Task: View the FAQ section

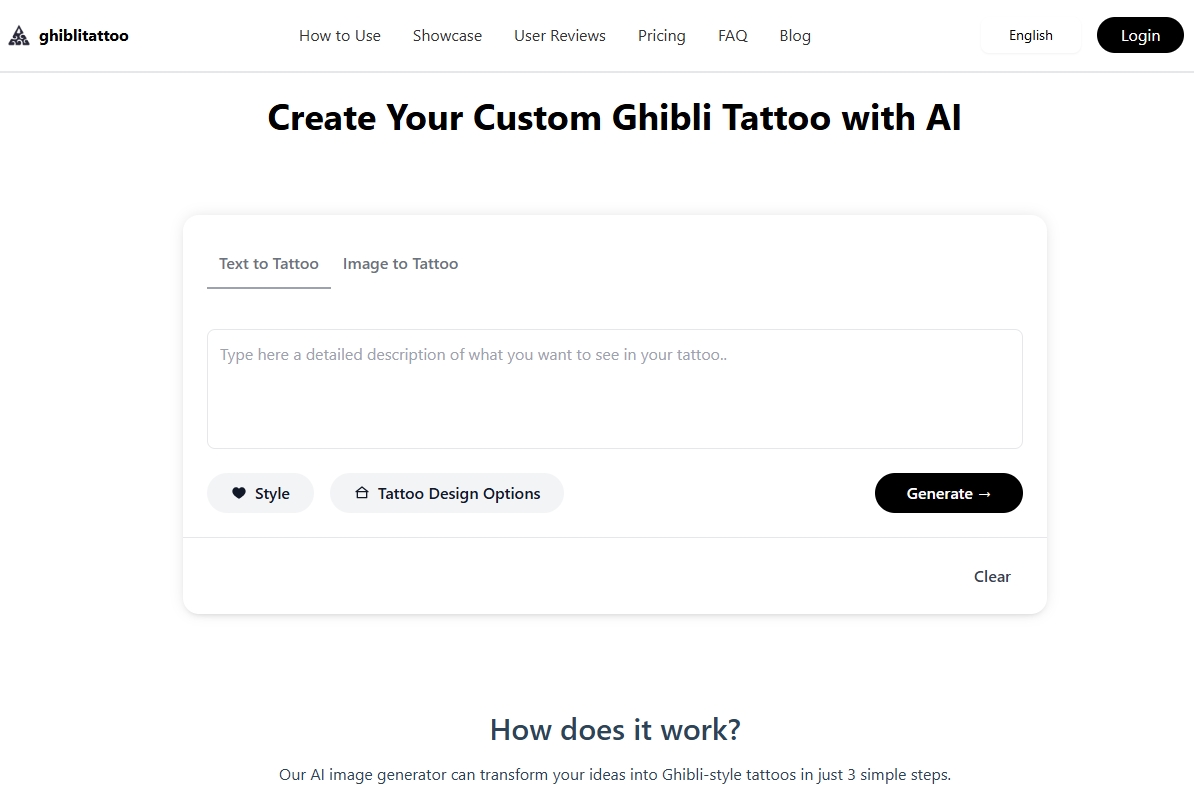Action: click(733, 36)
